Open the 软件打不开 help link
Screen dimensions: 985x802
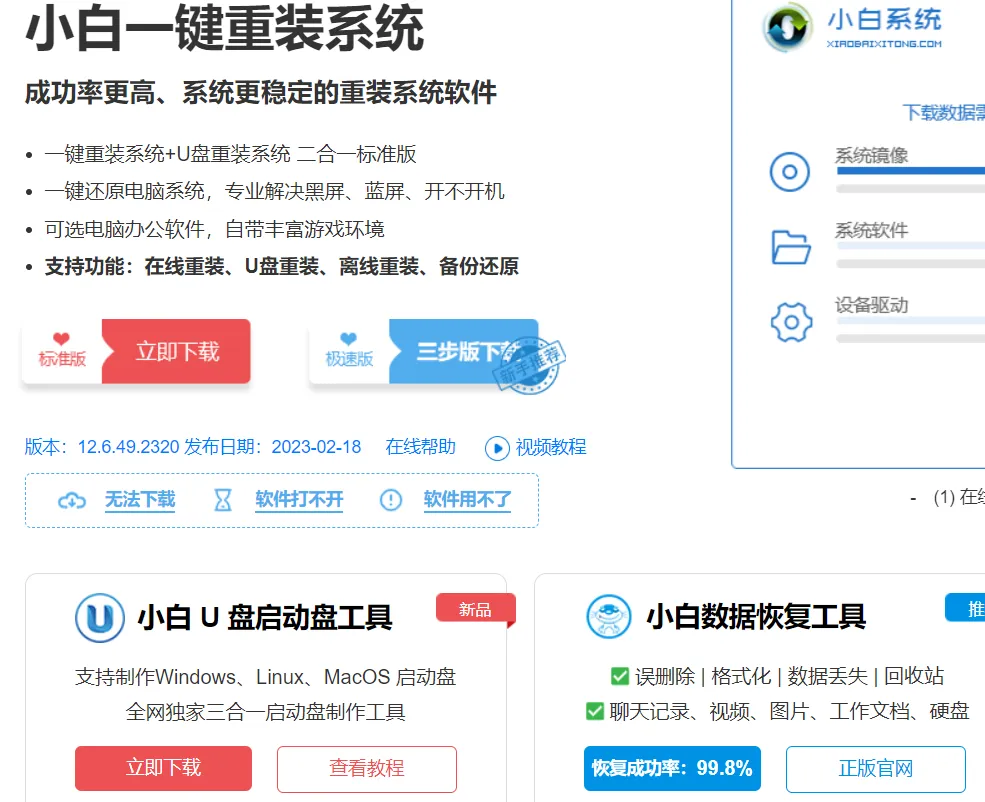[299, 500]
